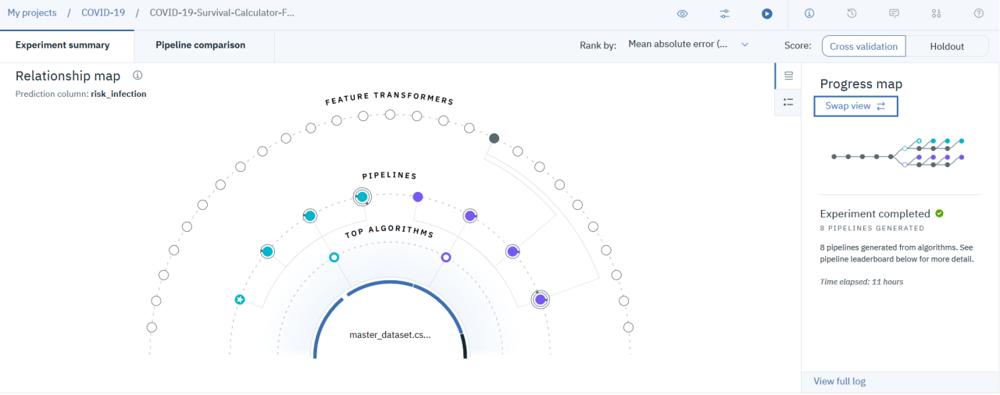This screenshot has width=1000, height=395.
Task: Go to COVID-19 breadcrumb link
Action: tap(103, 13)
